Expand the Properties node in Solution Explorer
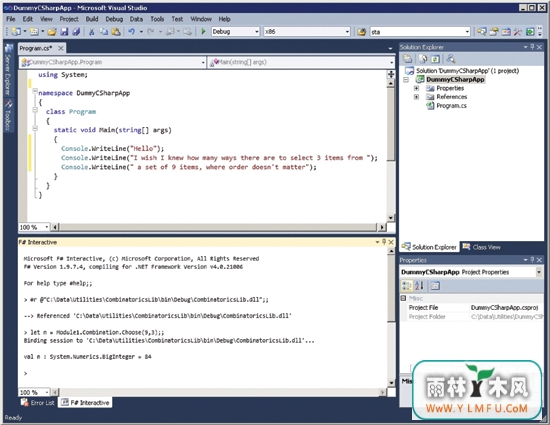This screenshot has width=550, height=425. point(416,88)
